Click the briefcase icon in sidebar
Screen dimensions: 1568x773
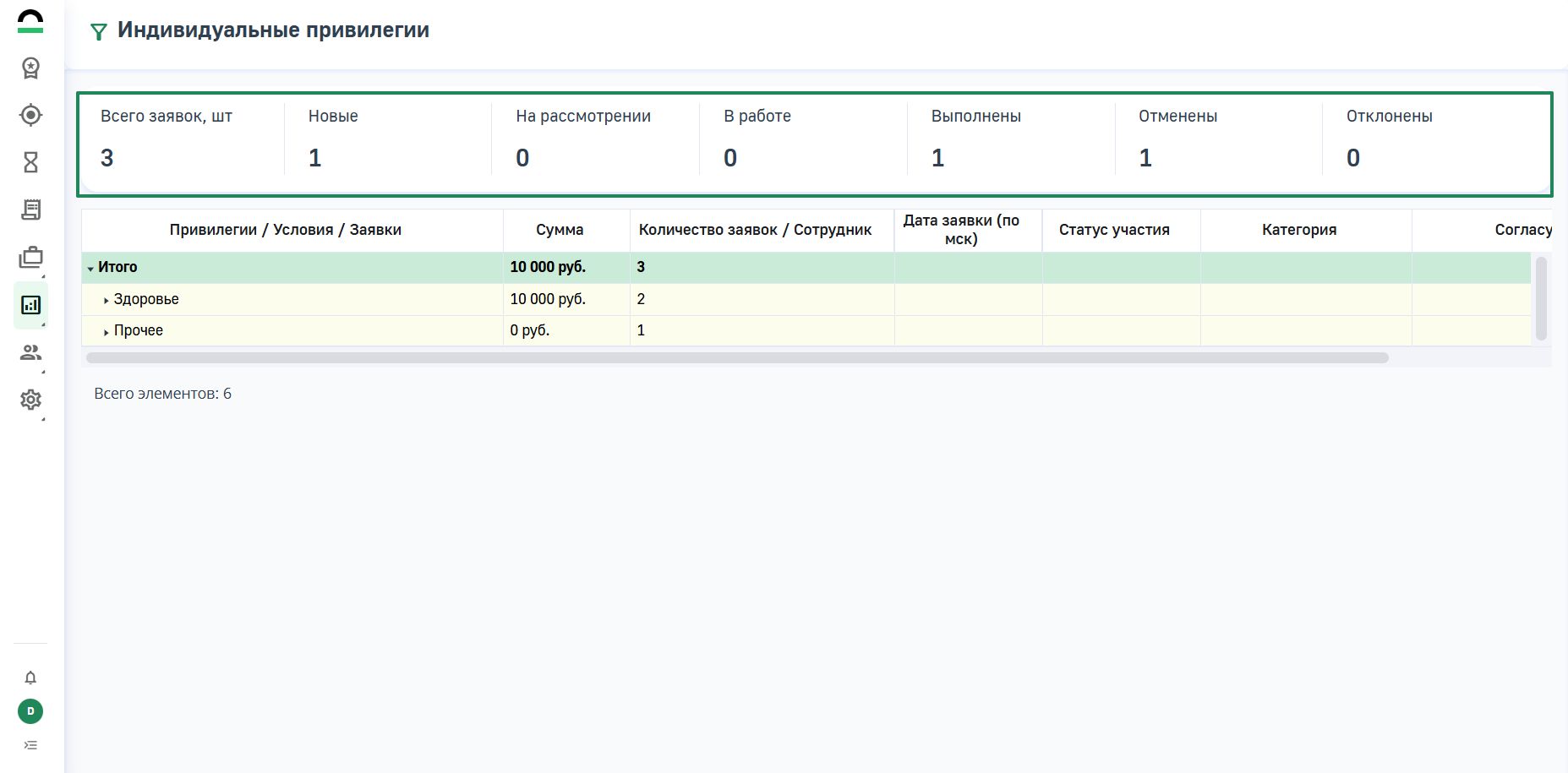[30, 258]
